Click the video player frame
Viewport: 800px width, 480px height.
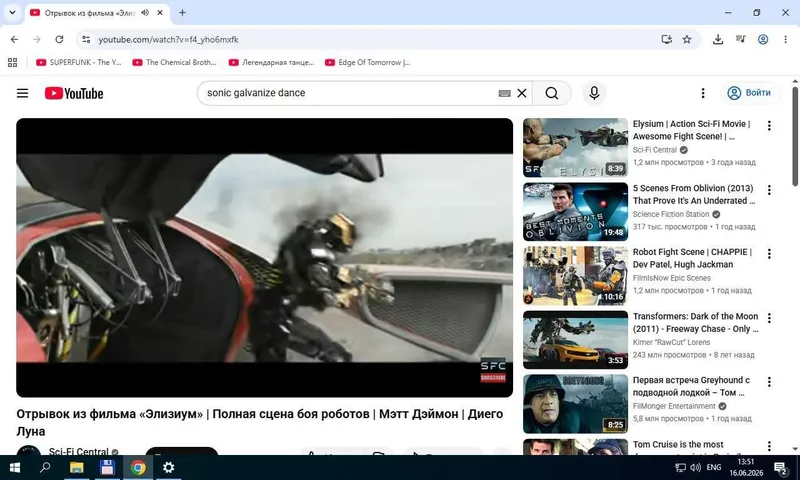[x=264, y=258]
